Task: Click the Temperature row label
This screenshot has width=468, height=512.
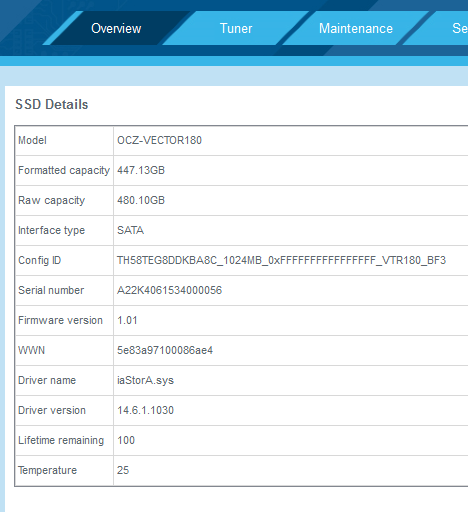Action: [47, 470]
